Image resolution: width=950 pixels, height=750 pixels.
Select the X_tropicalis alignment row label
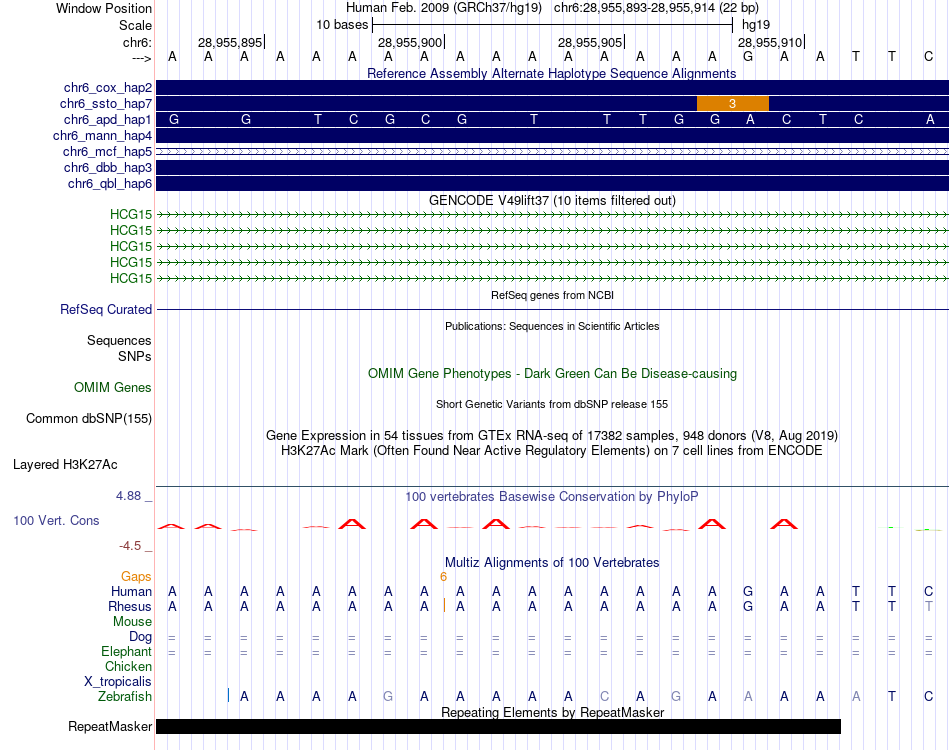(x=118, y=682)
